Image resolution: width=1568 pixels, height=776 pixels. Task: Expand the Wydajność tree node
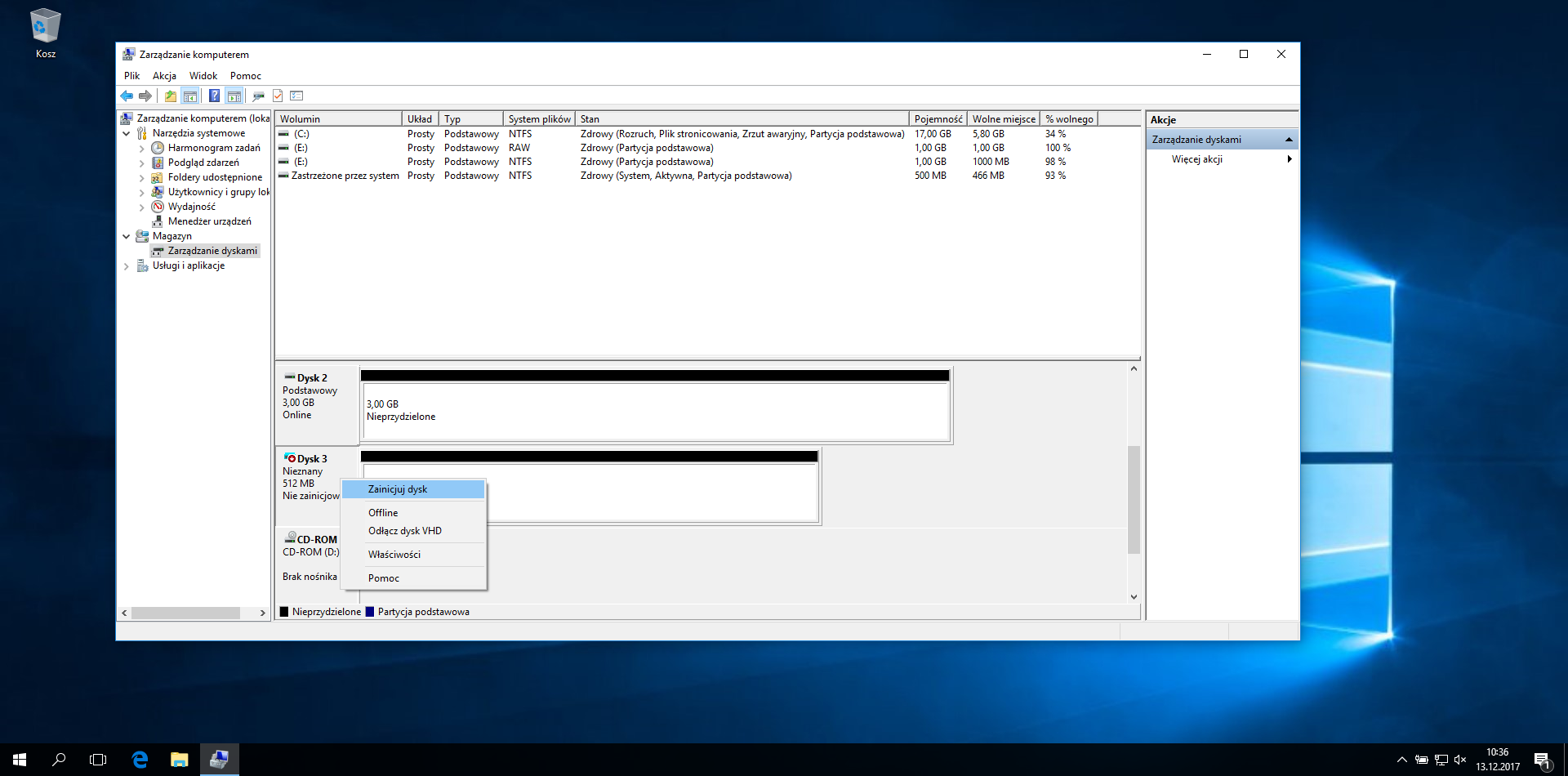click(141, 207)
